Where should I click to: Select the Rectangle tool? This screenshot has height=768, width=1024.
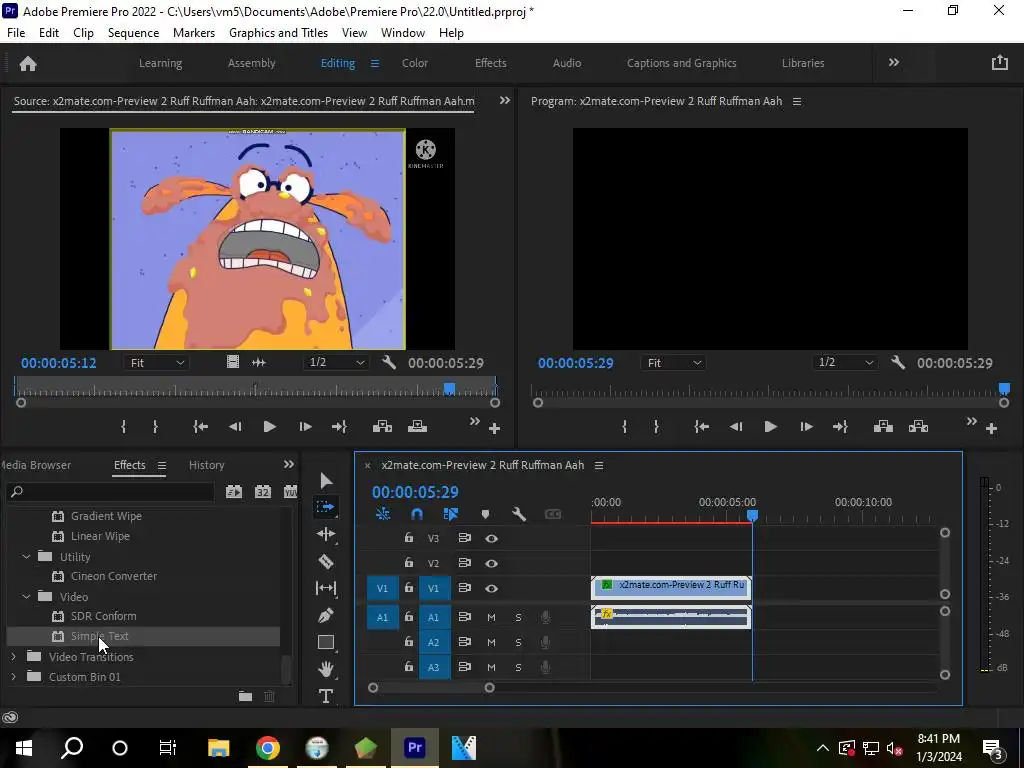pyautogui.click(x=326, y=643)
